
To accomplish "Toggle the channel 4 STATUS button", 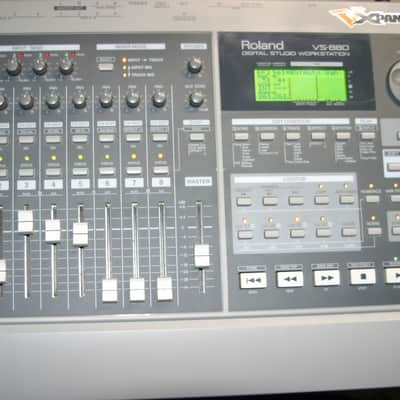I will point(53,172).
